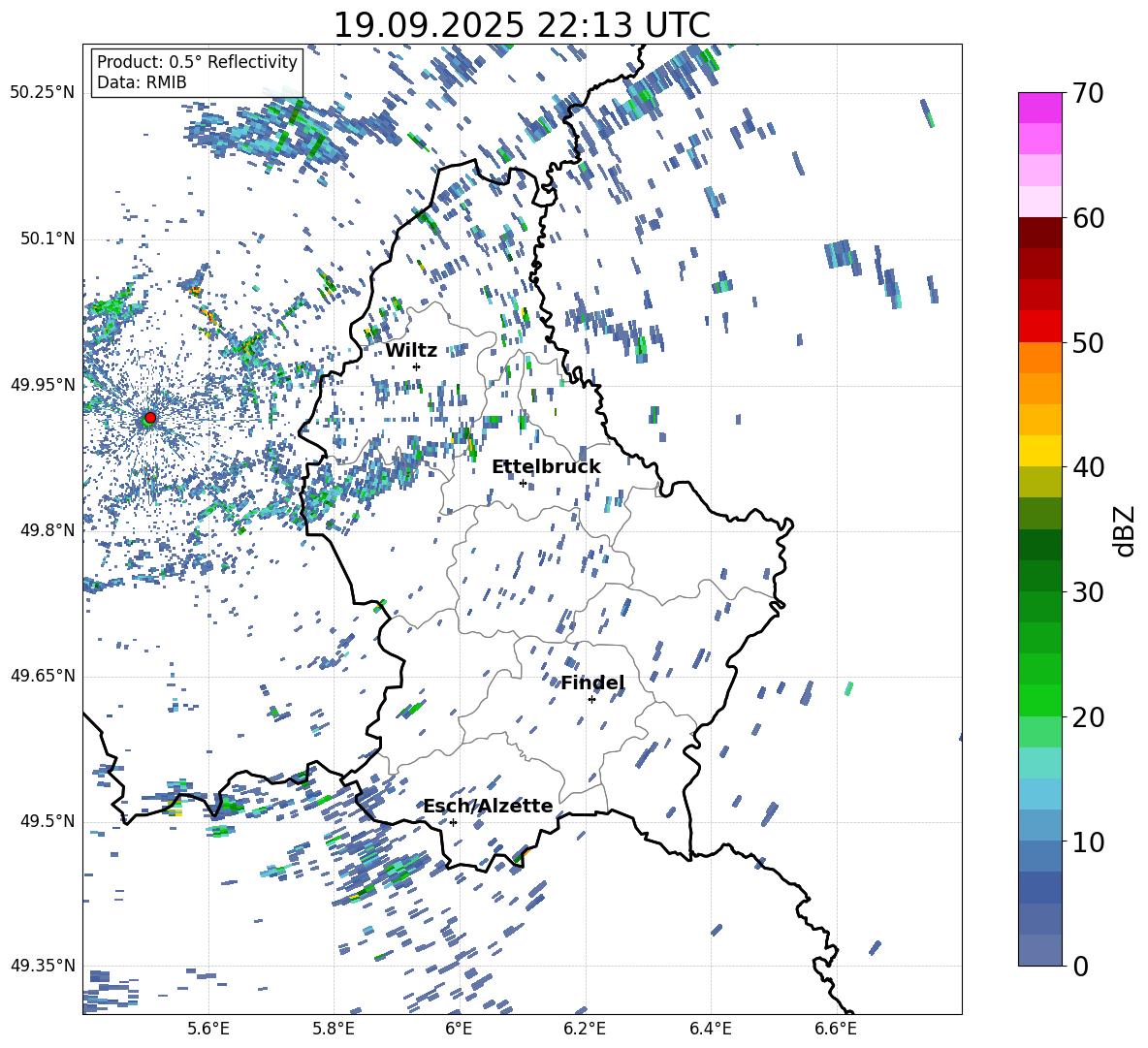Click the 0 colorbar tick label

[x=1080, y=967]
